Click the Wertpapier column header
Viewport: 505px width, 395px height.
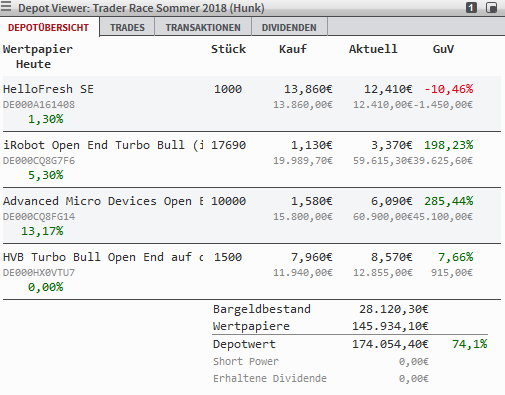coord(38,49)
